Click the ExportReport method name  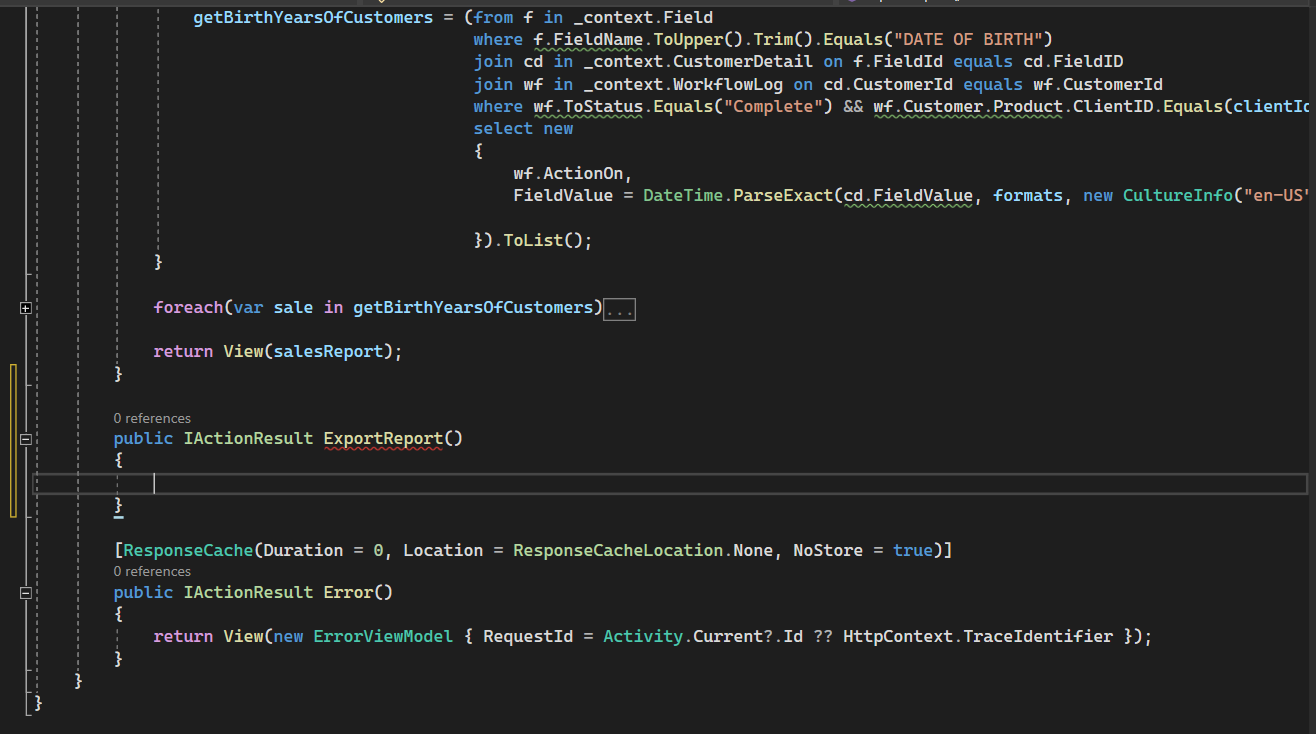click(x=383, y=438)
